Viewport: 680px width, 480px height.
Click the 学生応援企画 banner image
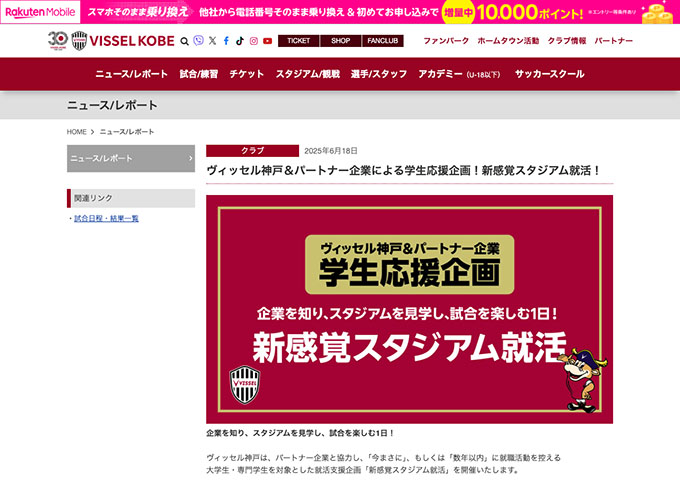pyautogui.click(x=409, y=309)
